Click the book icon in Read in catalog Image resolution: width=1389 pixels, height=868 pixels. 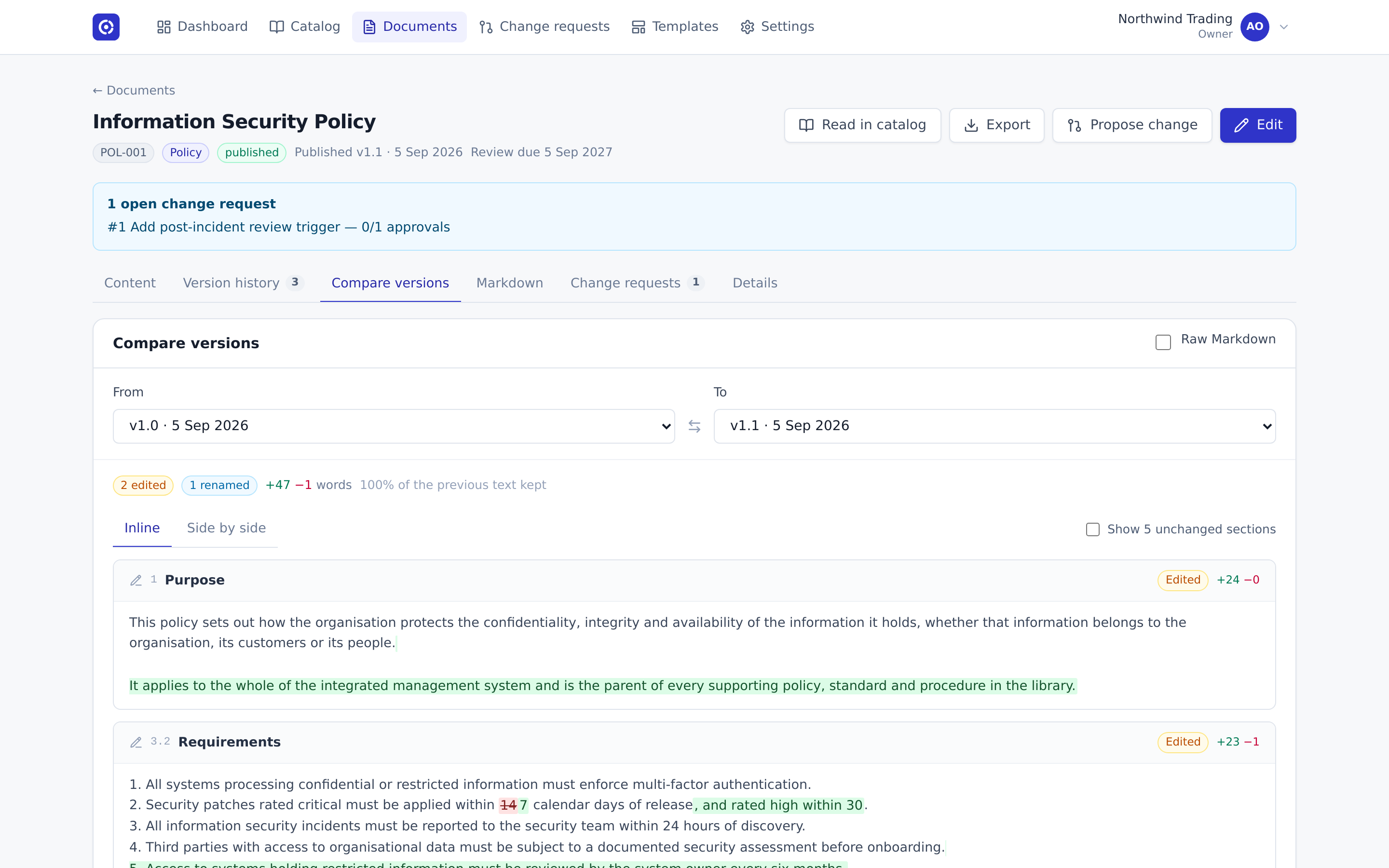pos(806,125)
